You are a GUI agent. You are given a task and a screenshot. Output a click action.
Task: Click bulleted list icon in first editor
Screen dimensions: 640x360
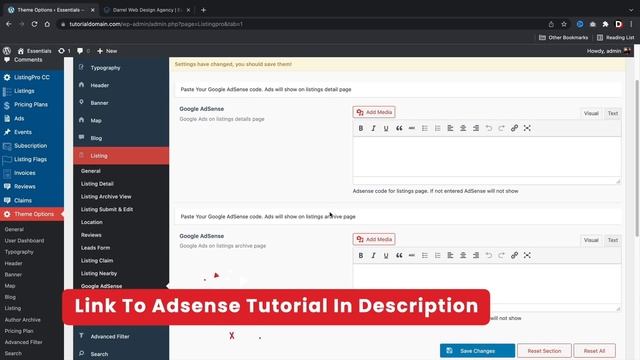point(425,128)
